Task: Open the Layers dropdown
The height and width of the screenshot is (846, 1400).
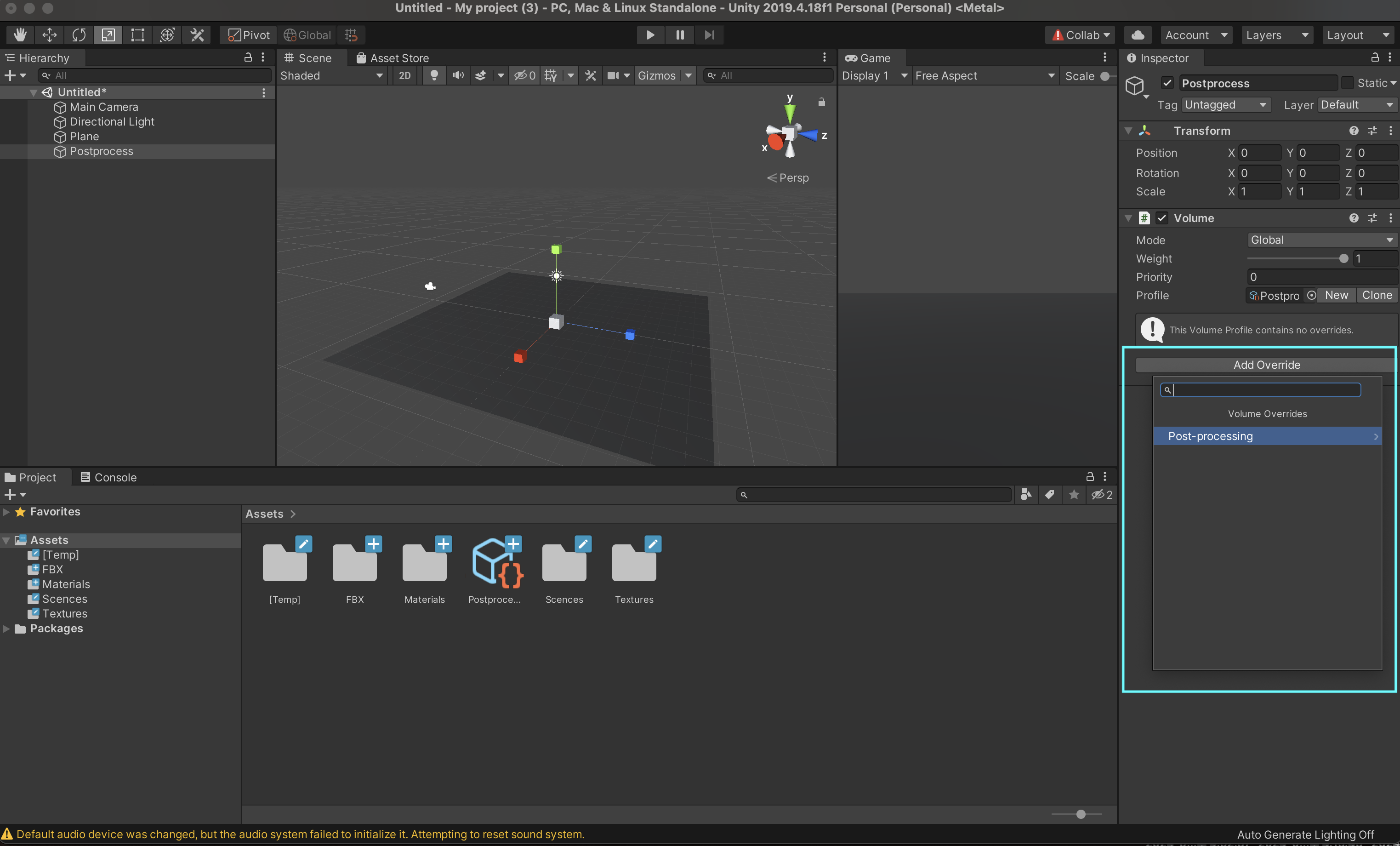Action: pyautogui.click(x=1276, y=34)
